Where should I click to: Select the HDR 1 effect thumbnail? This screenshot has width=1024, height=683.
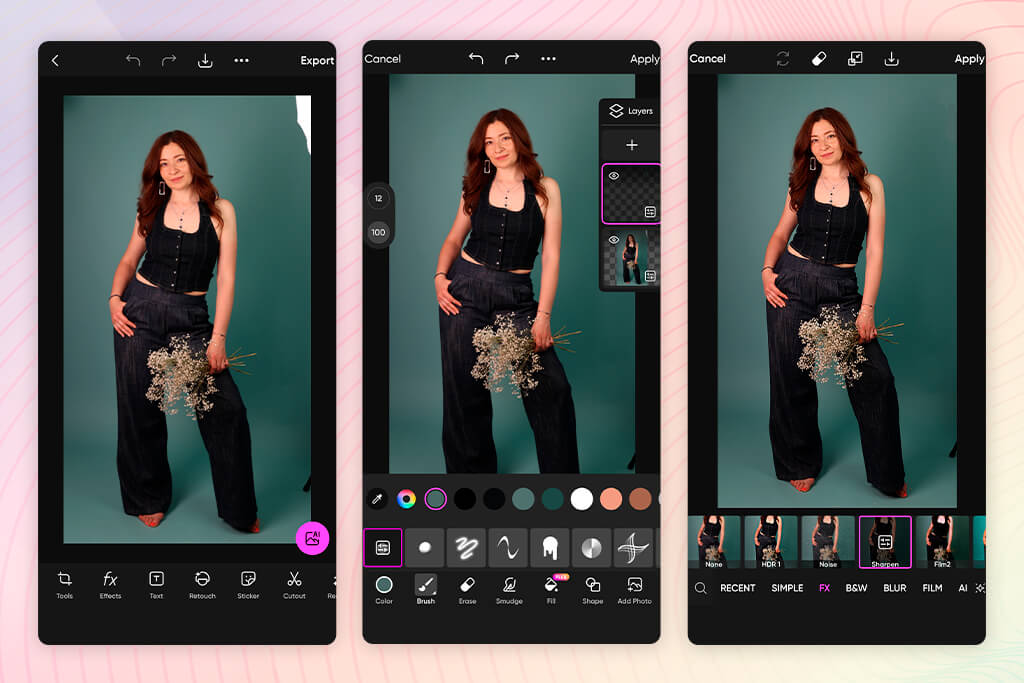(x=771, y=542)
